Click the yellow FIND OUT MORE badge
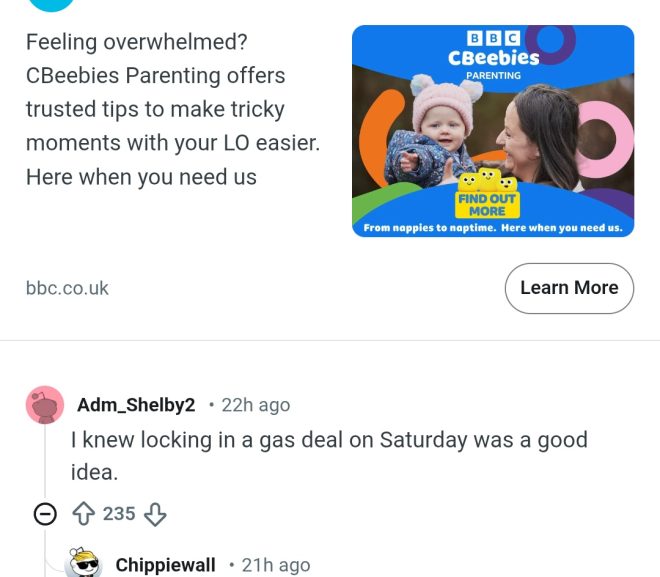The image size is (660, 577). click(x=487, y=204)
